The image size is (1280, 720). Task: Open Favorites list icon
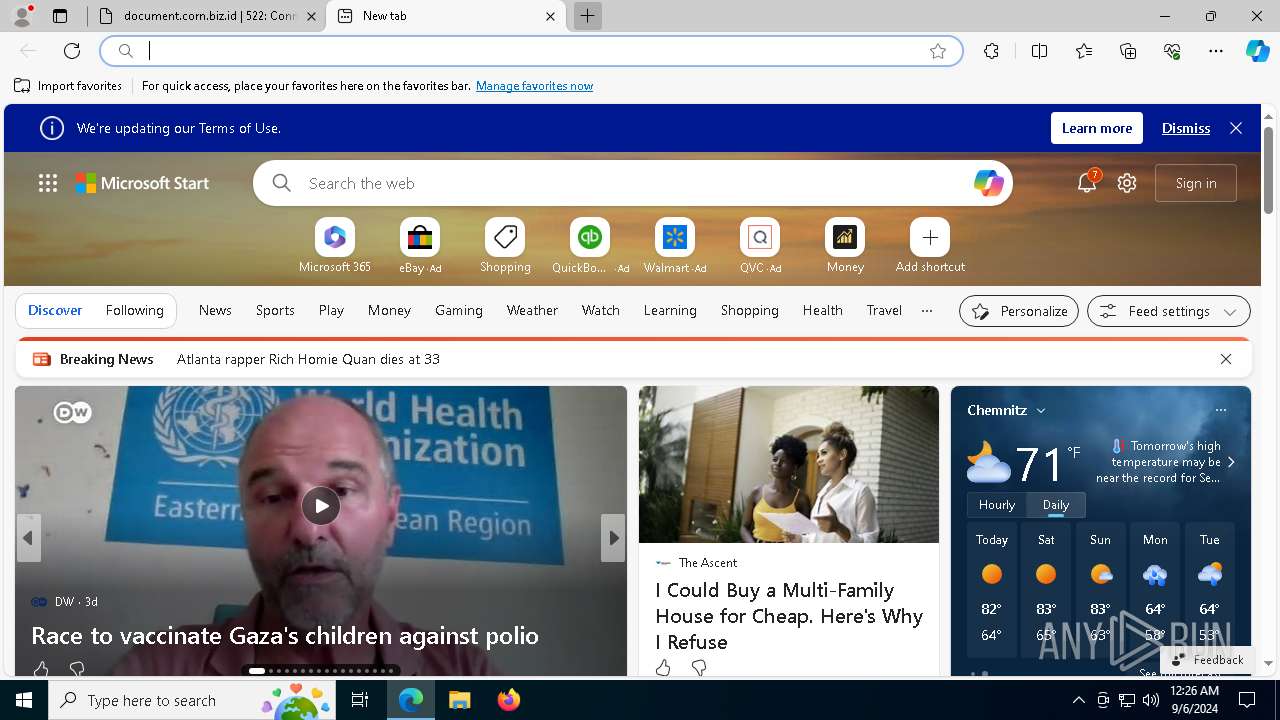click(1084, 51)
